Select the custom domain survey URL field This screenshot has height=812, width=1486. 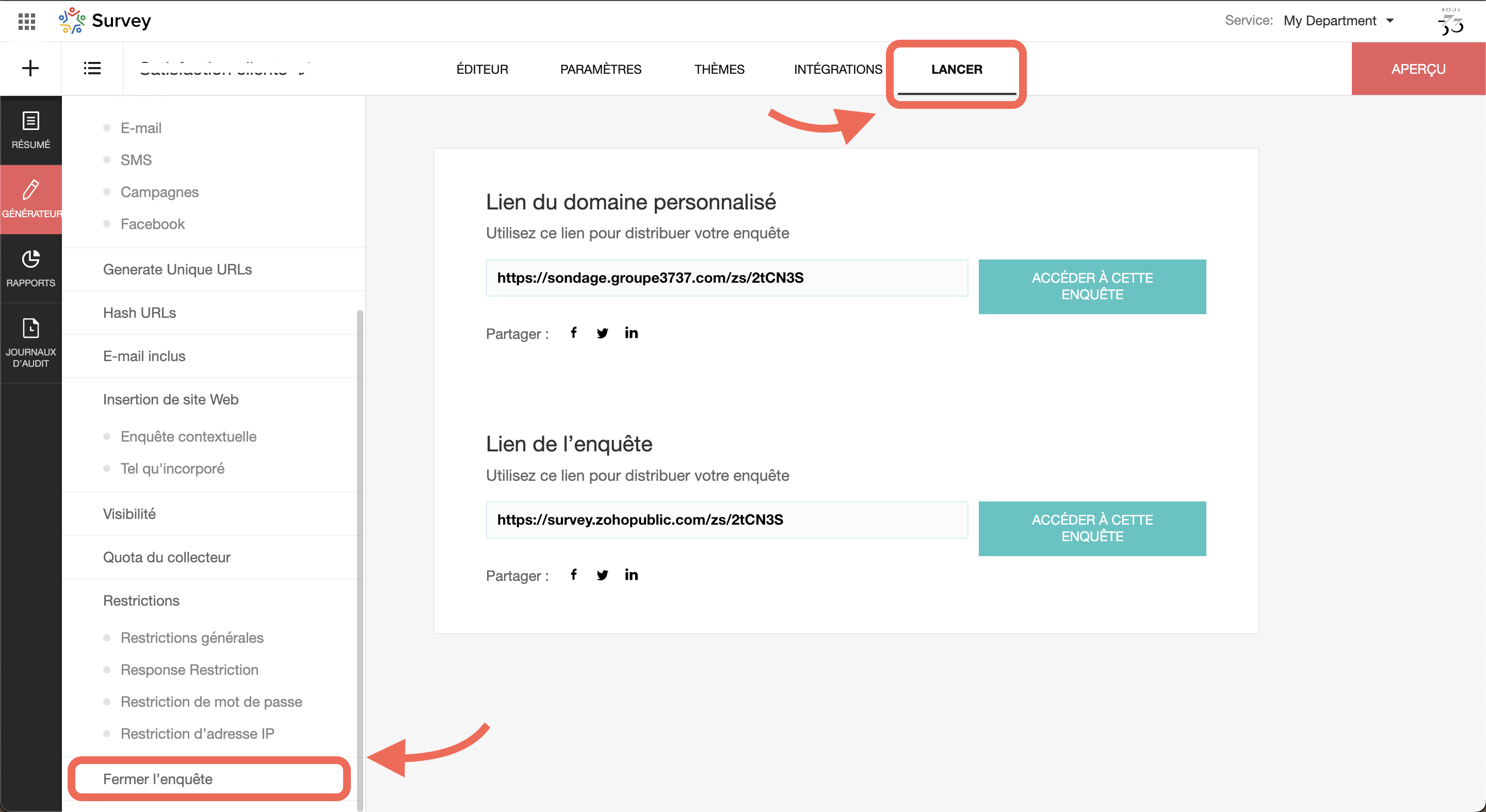pyautogui.click(x=726, y=278)
